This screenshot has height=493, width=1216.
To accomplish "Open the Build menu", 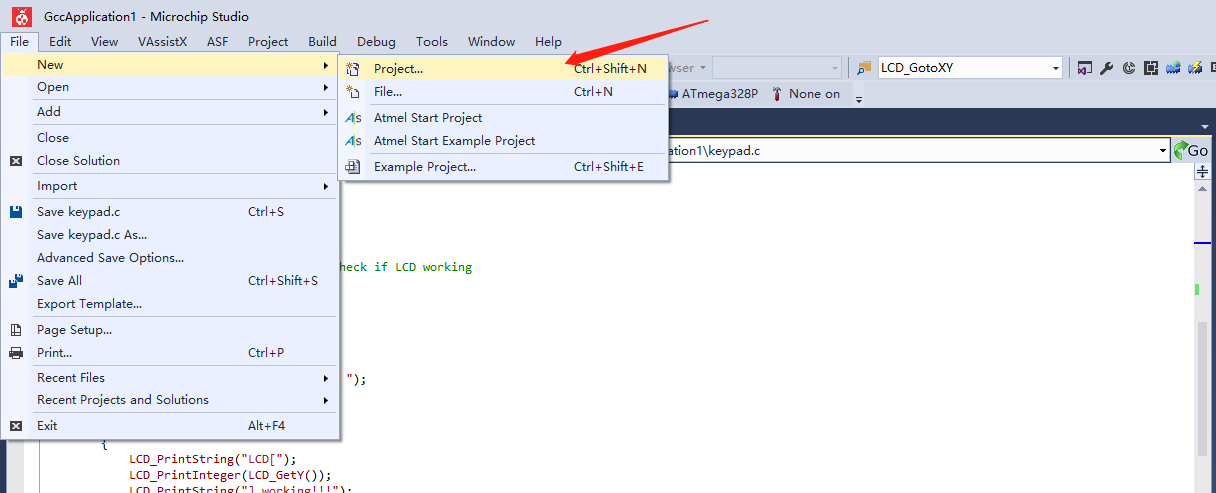I will point(322,41).
